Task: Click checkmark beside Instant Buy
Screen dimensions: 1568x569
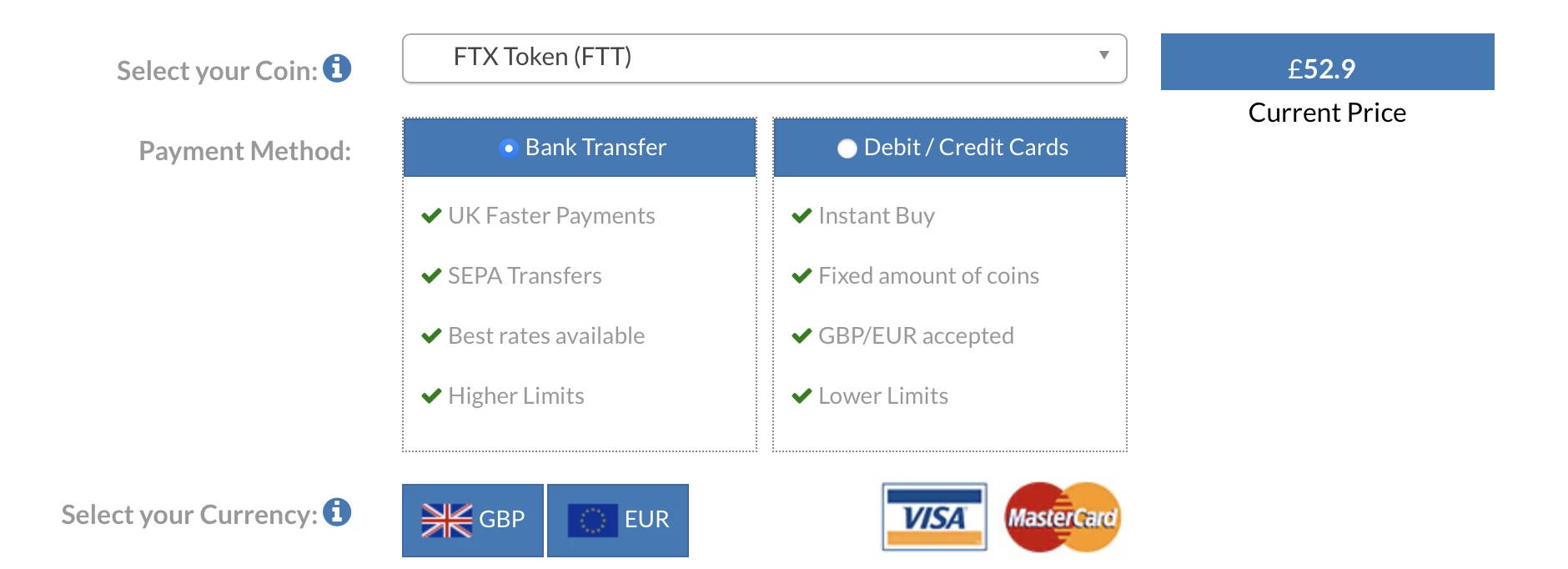Action: coord(802,216)
